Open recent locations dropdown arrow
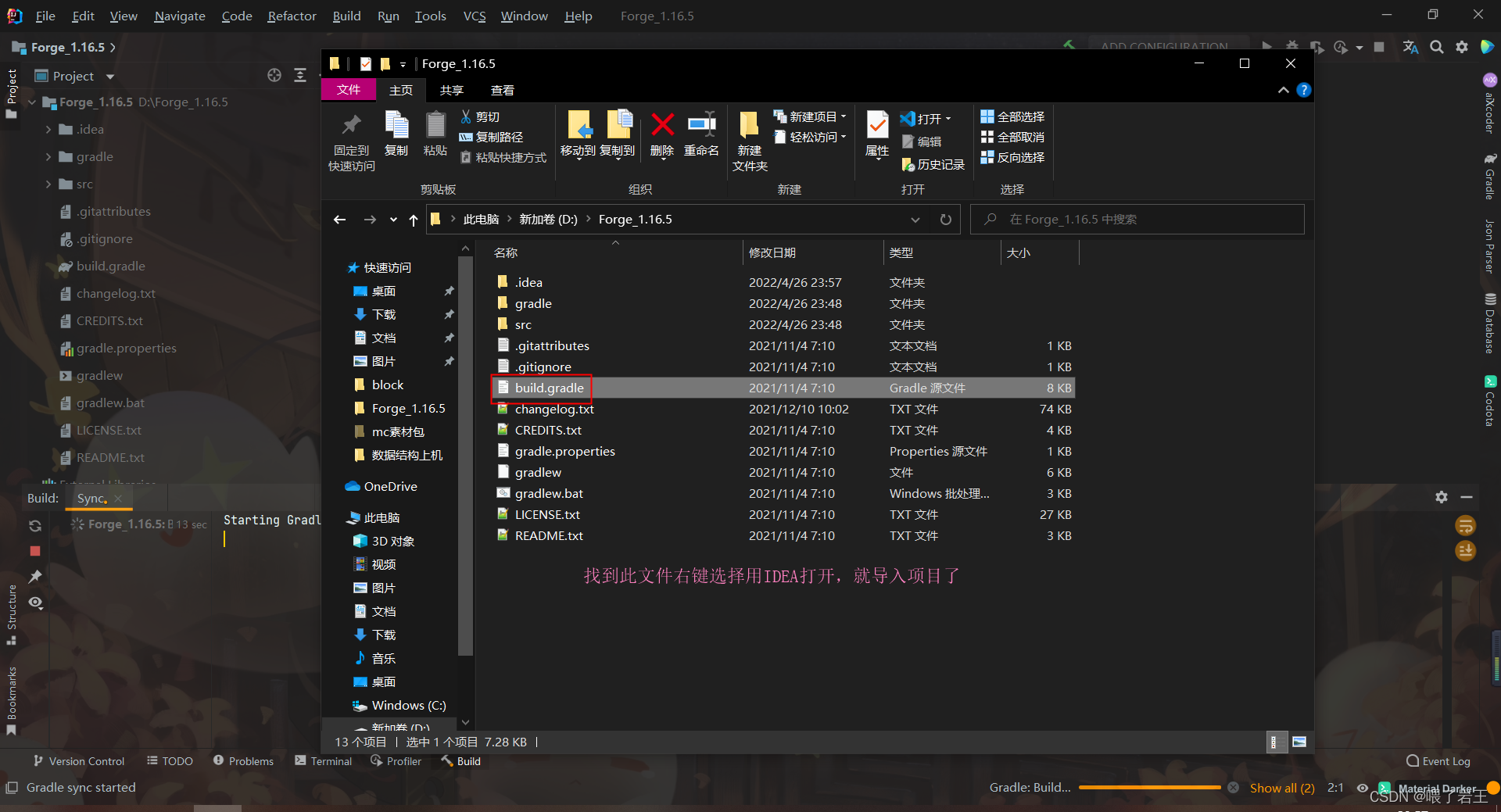The width and height of the screenshot is (1501, 812). pos(393,220)
